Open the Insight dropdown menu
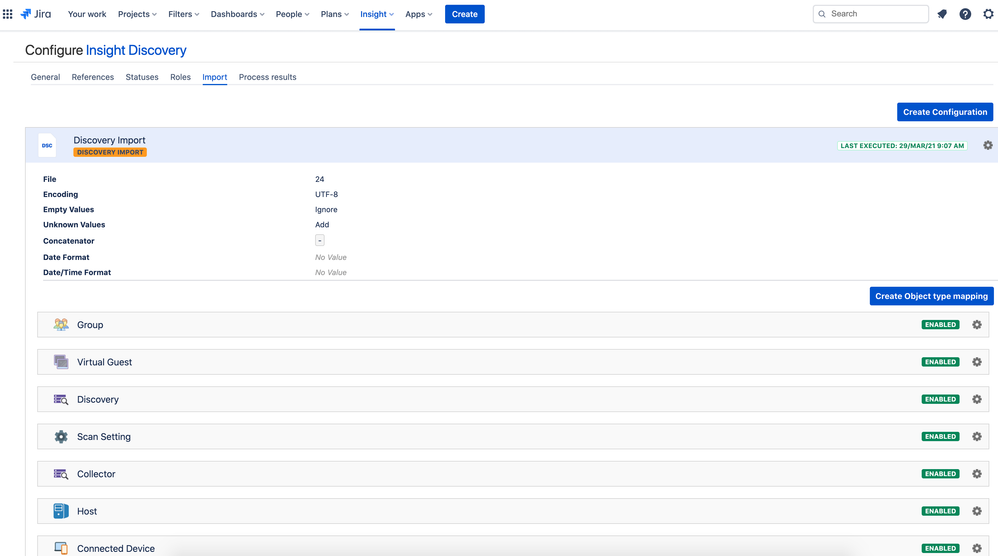The width and height of the screenshot is (998, 556). (x=377, y=14)
